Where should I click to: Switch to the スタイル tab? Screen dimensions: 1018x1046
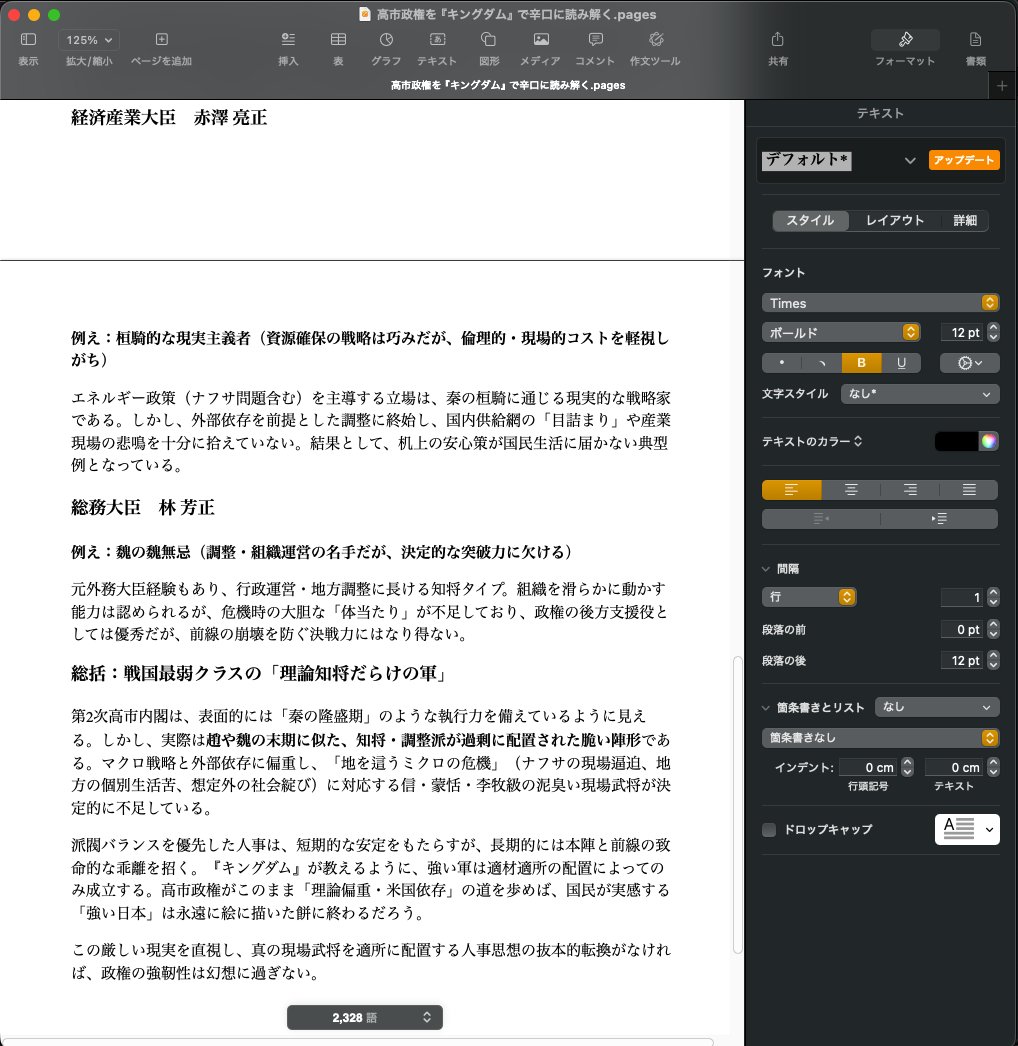tap(811, 221)
